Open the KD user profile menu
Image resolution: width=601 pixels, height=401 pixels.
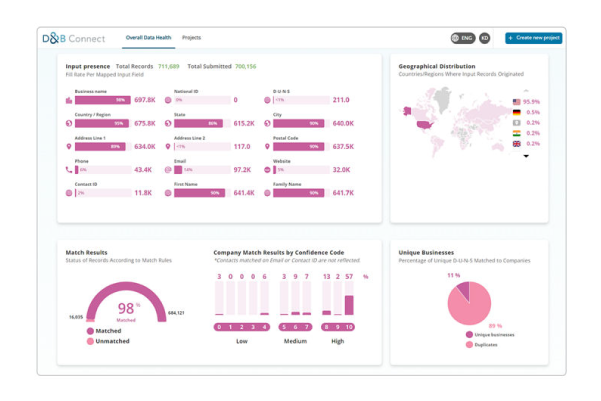tap(485, 38)
